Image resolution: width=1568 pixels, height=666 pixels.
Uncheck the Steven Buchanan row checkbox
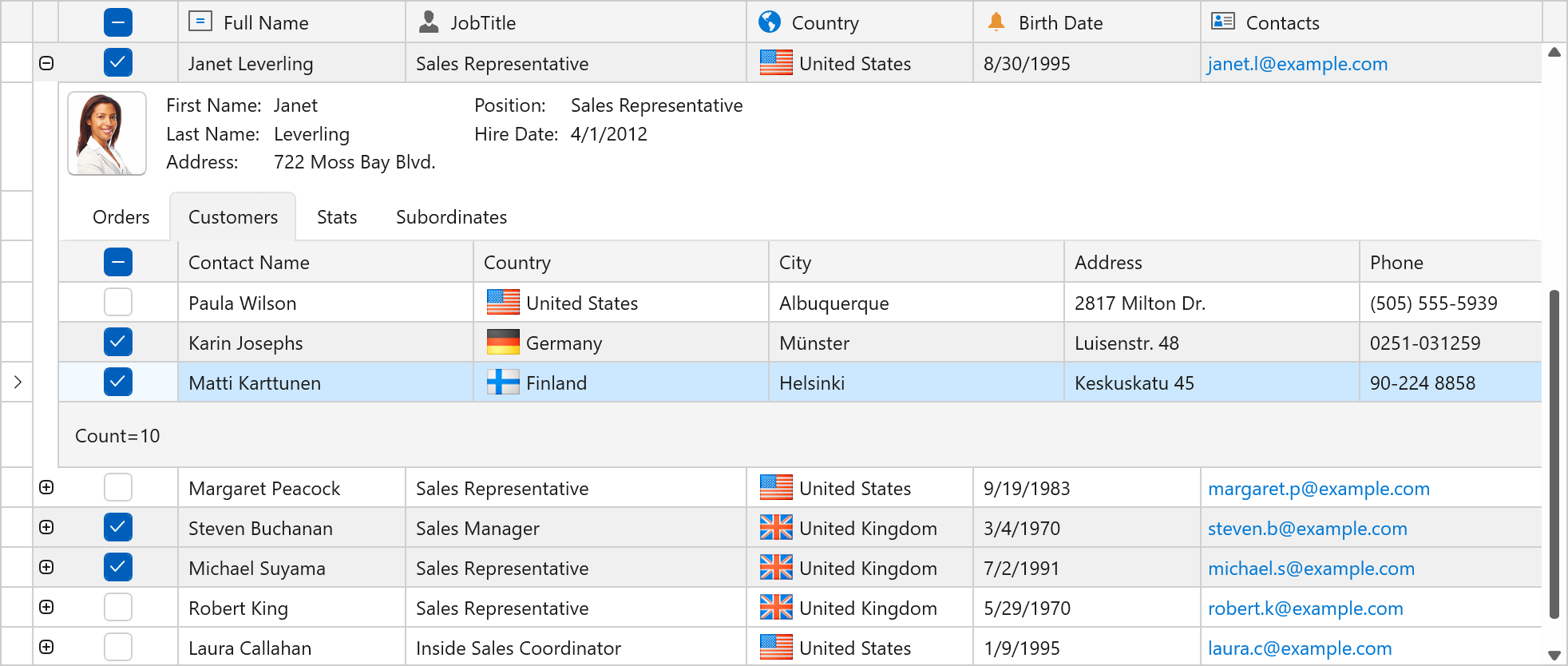click(118, 528)
